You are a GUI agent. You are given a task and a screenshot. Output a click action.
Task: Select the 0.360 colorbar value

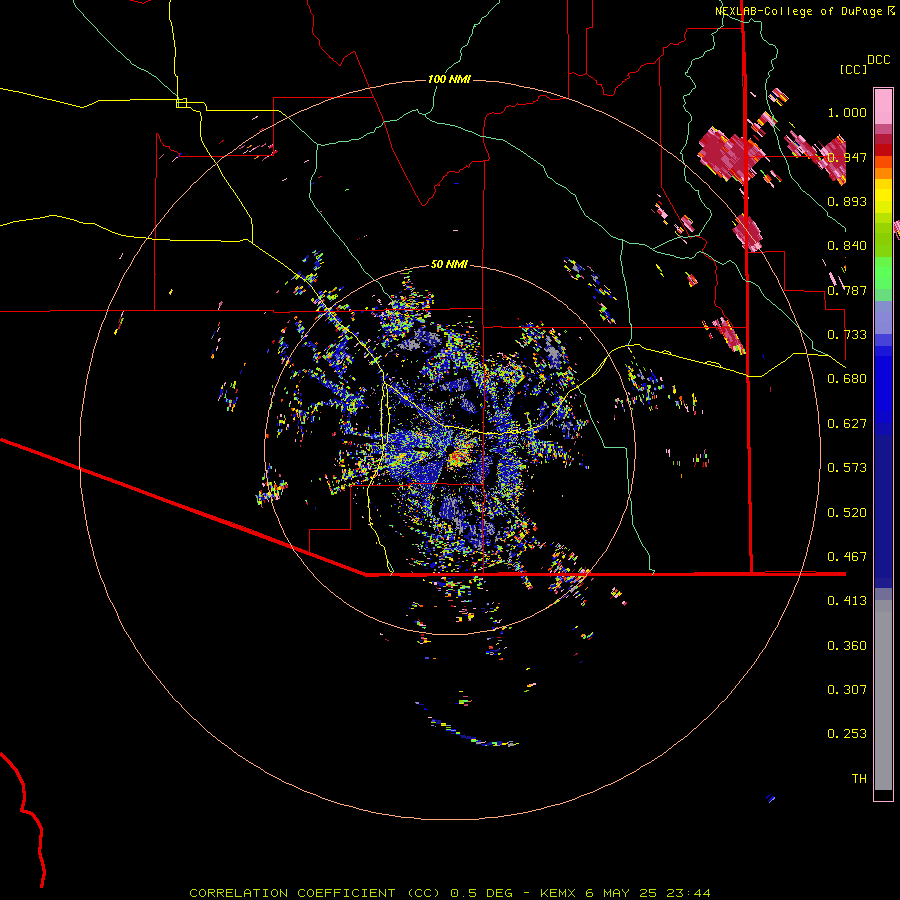(847, 646)
